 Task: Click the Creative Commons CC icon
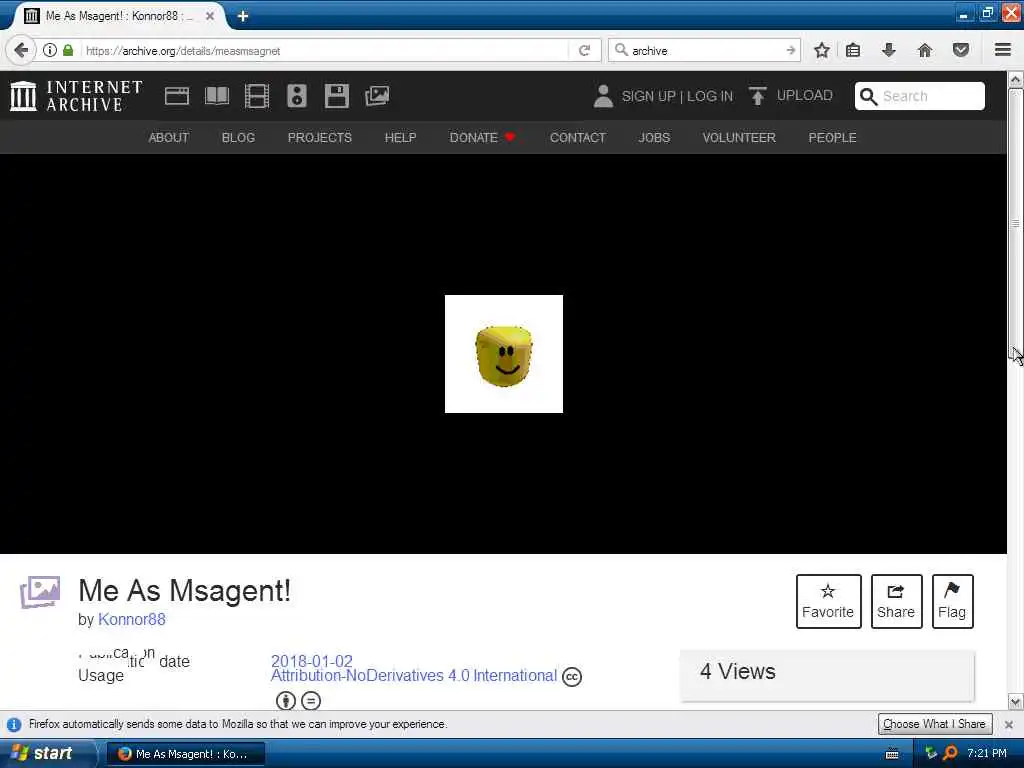click(571, 677)
